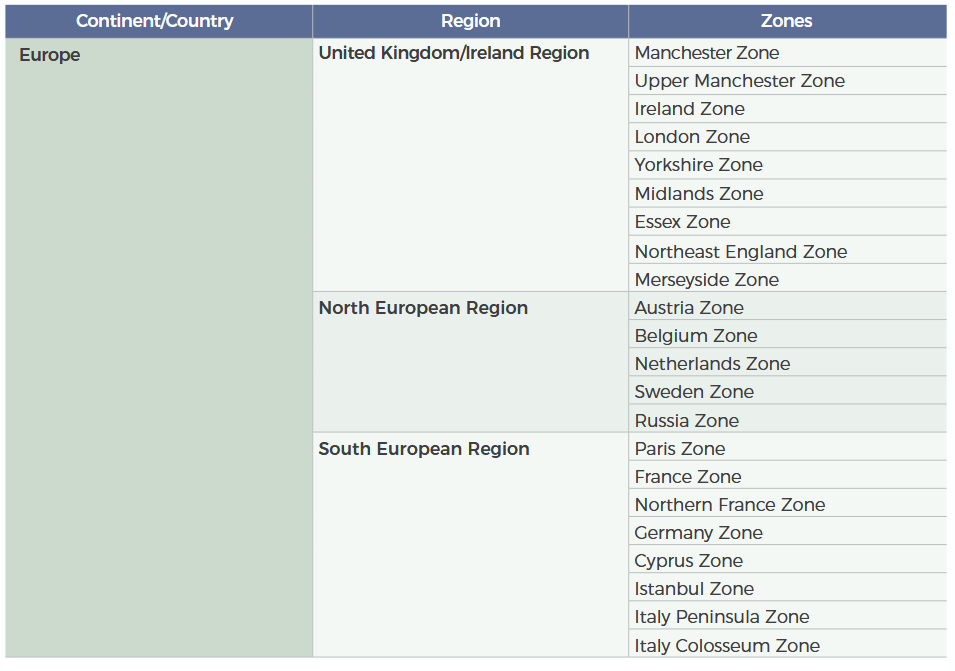Select North European Region cell

click(423, 308)
